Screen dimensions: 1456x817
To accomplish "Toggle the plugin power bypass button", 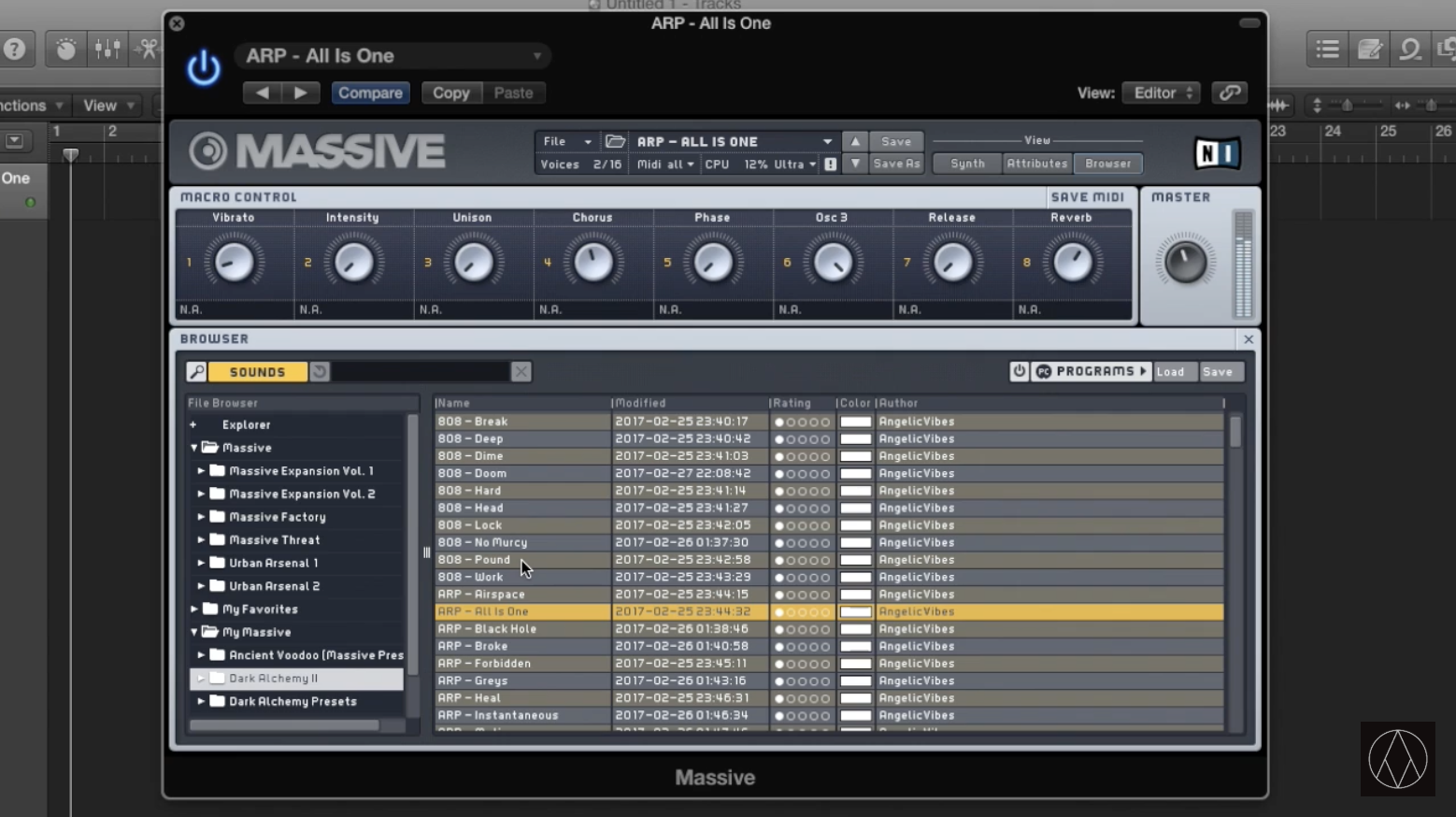I will point(203,69).
